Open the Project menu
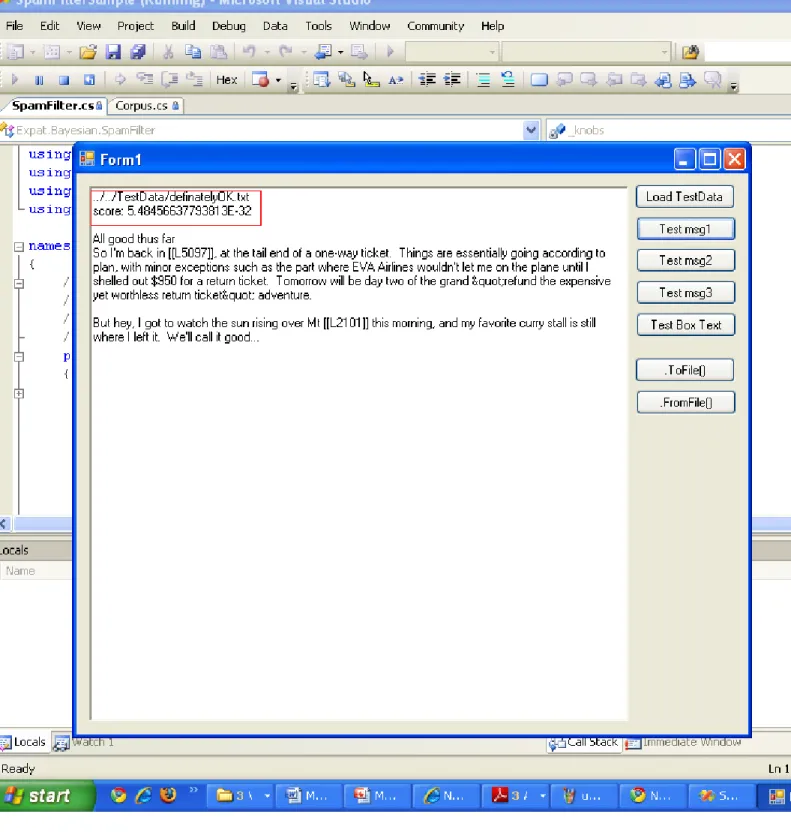 135,26
